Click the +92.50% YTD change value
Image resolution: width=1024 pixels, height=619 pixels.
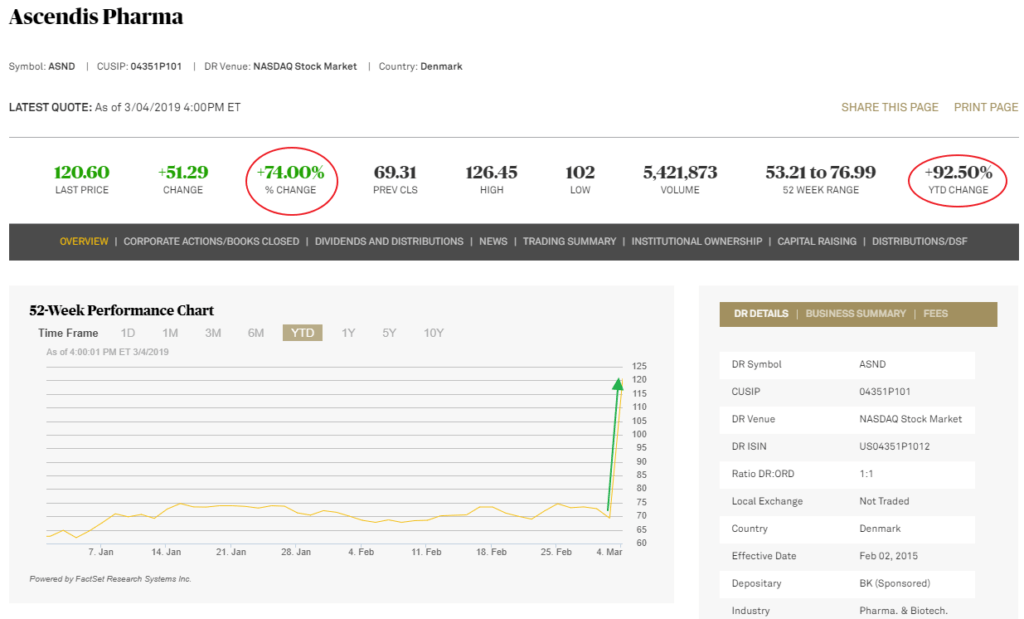[958, 172]
